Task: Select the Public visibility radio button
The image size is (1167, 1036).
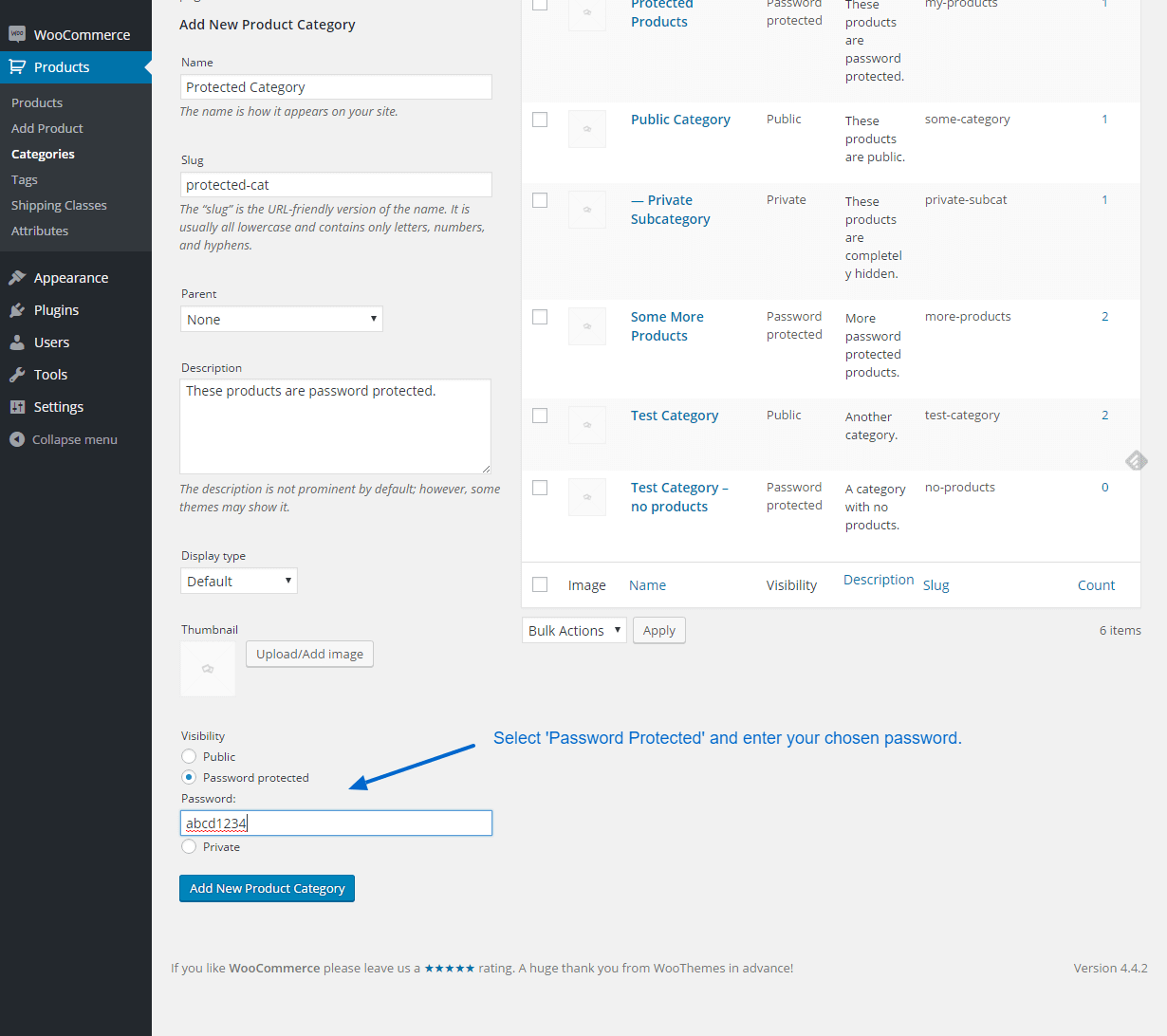Action: point(189,756)
